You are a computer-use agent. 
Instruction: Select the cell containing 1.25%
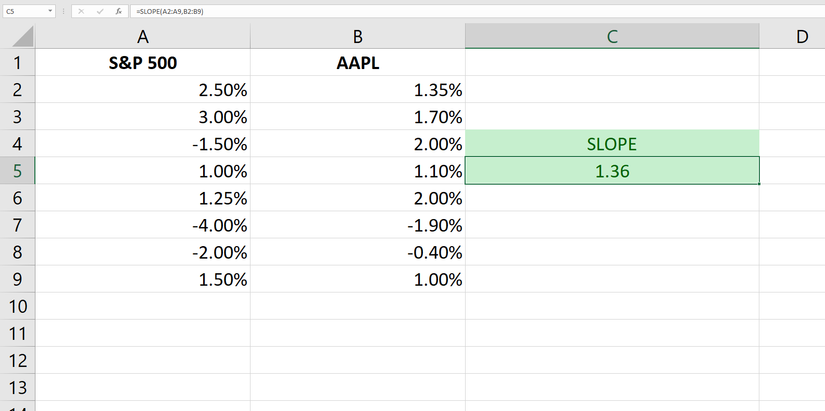click(143, 198)
